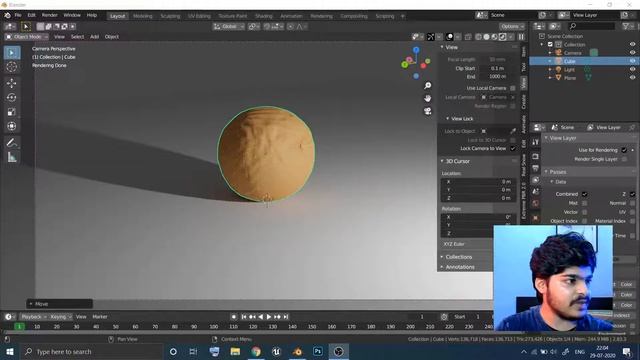Select the Transform tool
This screenshot has height=360, width=640.
tap(12, 126)
